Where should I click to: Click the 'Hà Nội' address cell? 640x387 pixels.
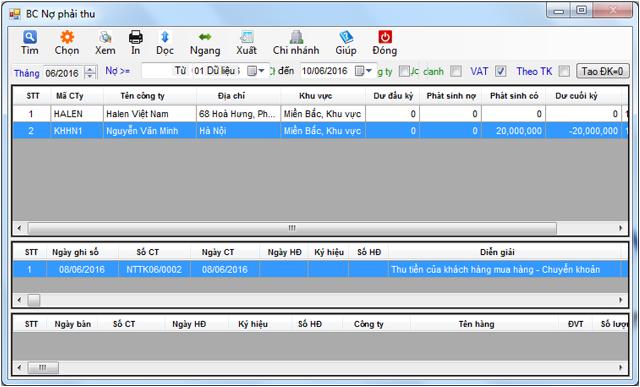pyautogui.click(x=238, y=131)
